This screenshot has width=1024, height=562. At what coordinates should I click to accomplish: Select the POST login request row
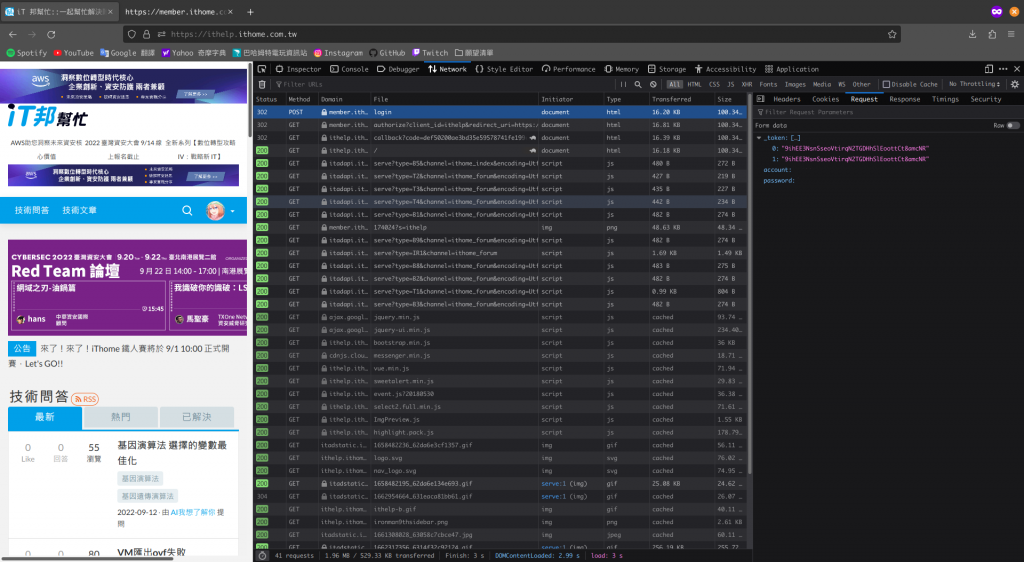point(500,112)
